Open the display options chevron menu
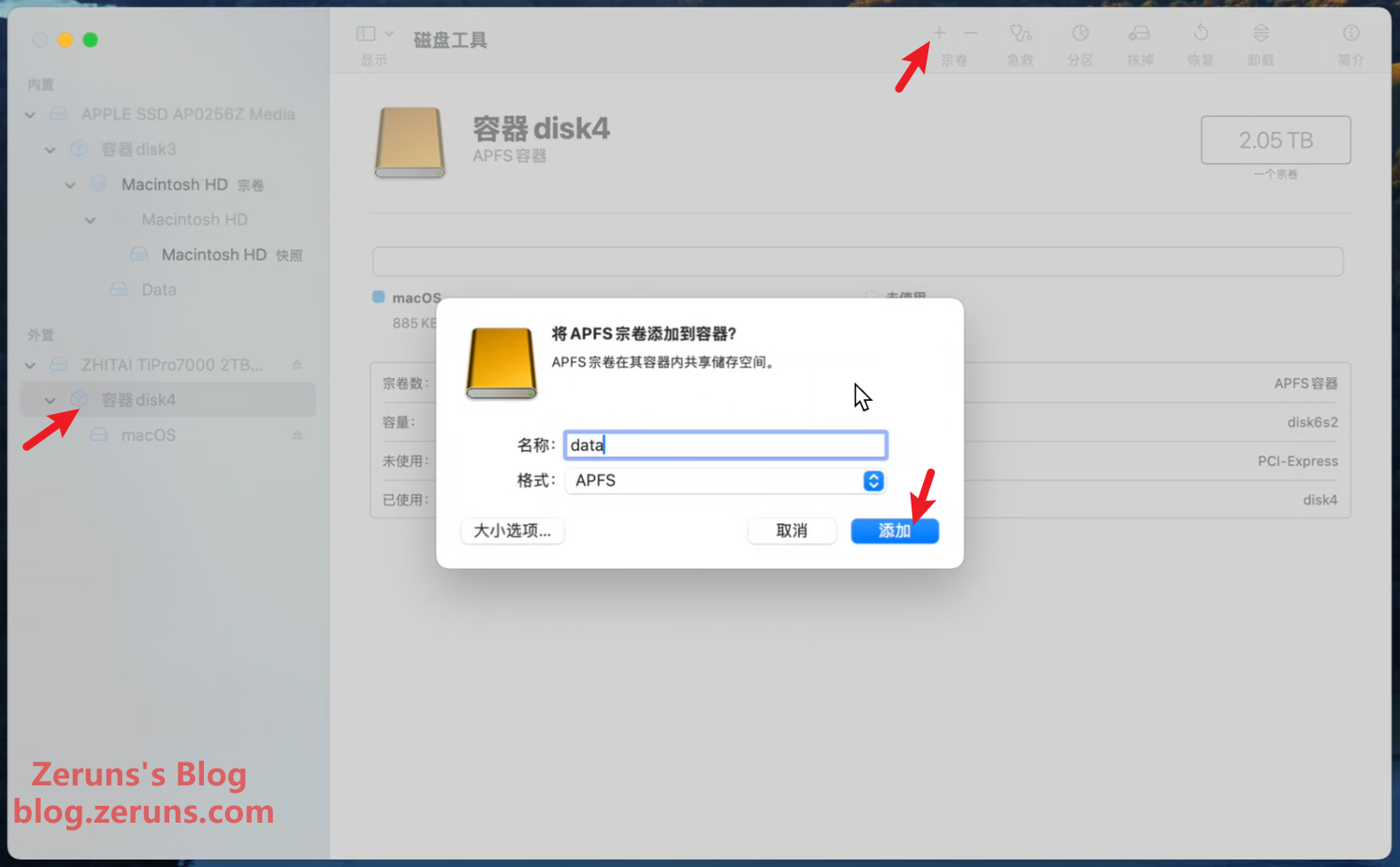Image resolution: width=1400 pixels, height=867 pixels. (388, 34)
